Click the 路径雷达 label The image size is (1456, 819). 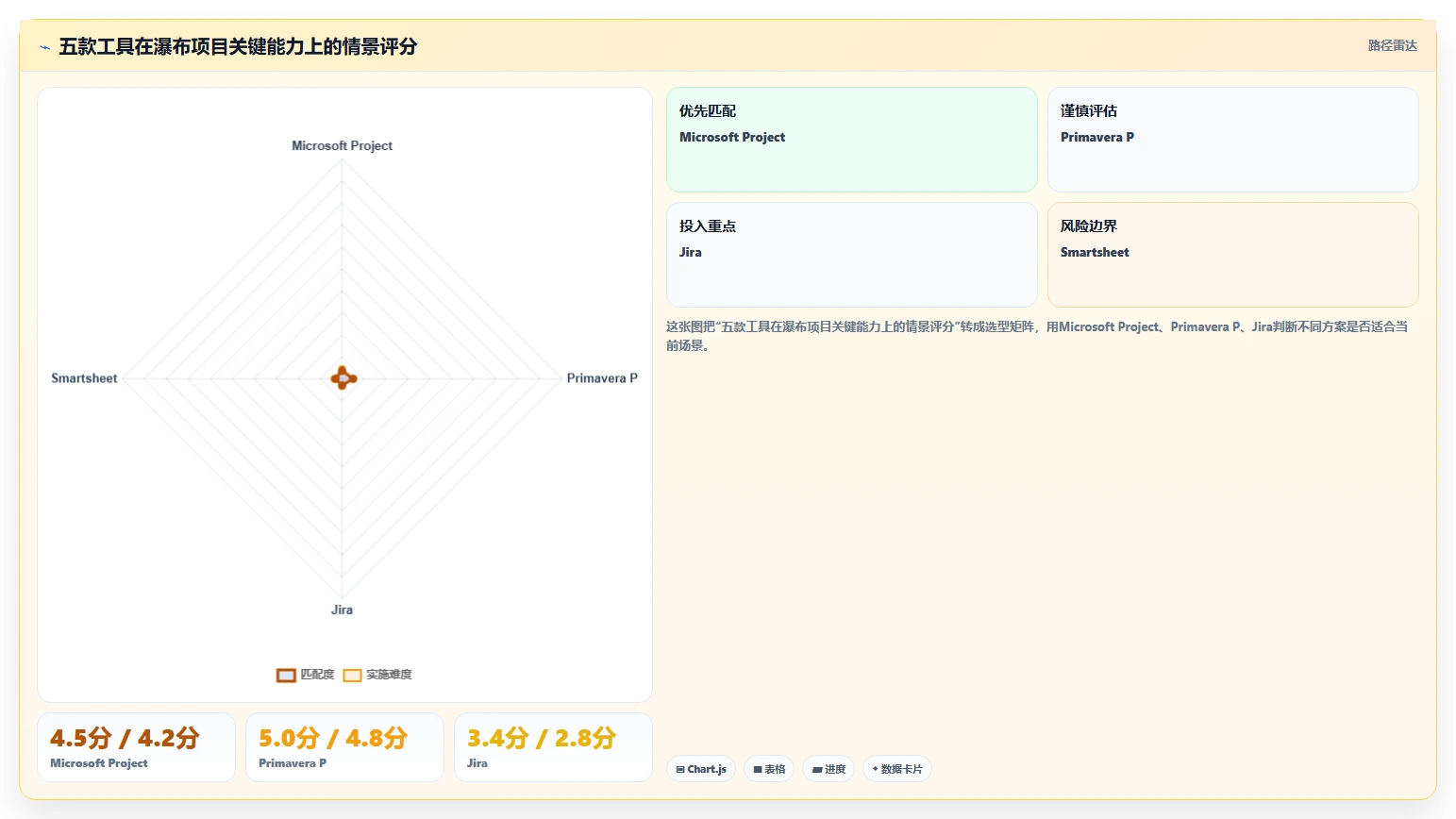pos(1392,45)
